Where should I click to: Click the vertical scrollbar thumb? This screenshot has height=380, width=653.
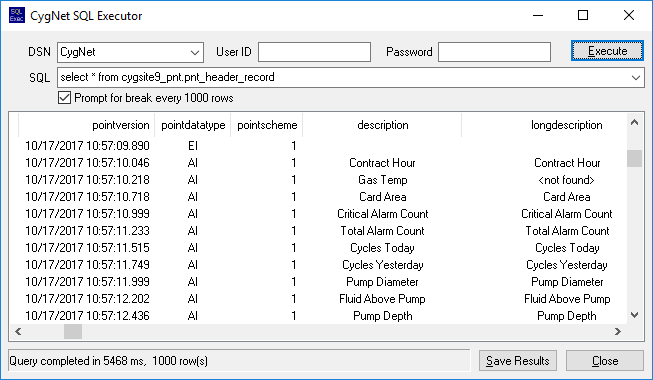pos(634,158)
